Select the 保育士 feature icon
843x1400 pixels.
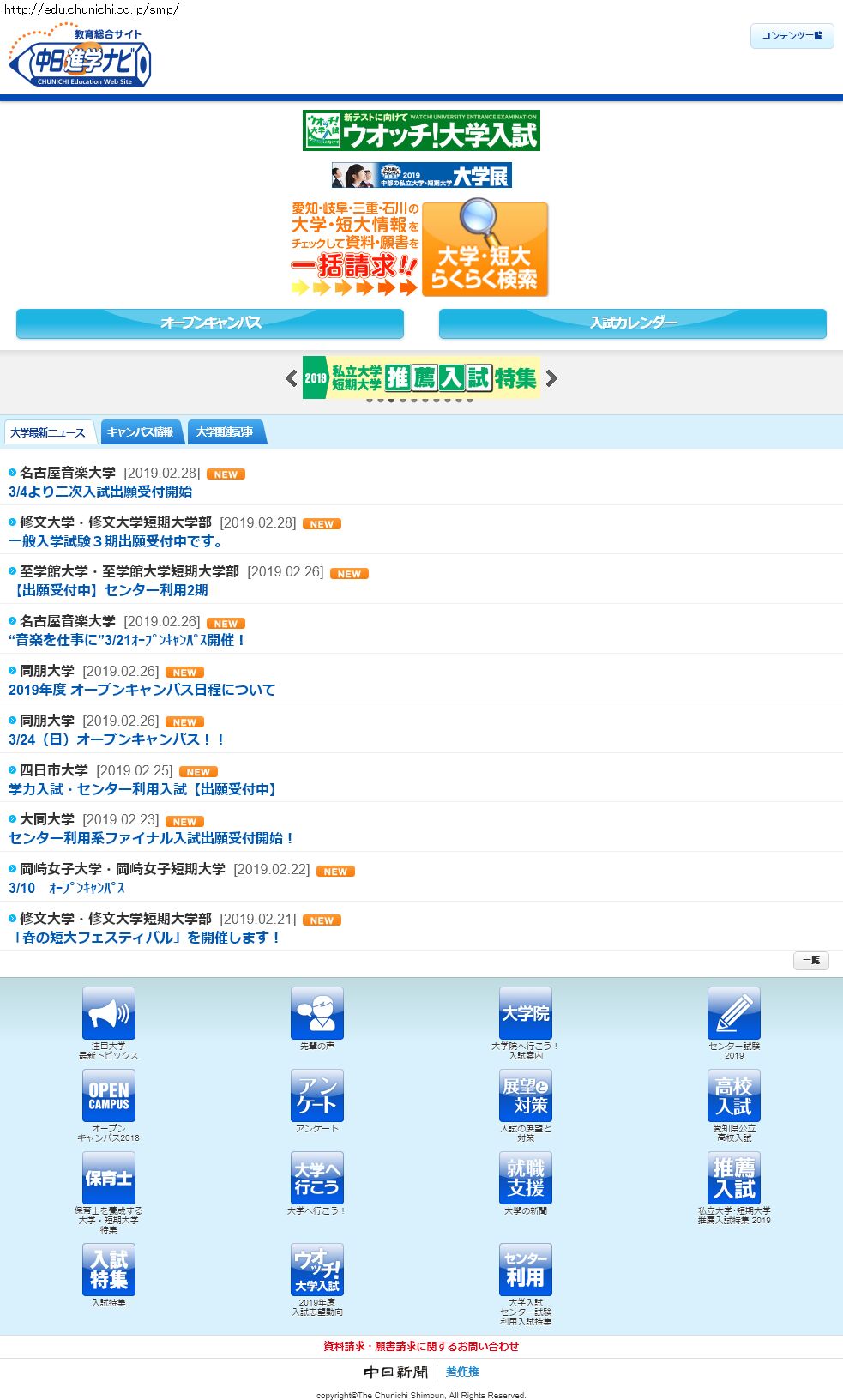[x=109, y=1178]
